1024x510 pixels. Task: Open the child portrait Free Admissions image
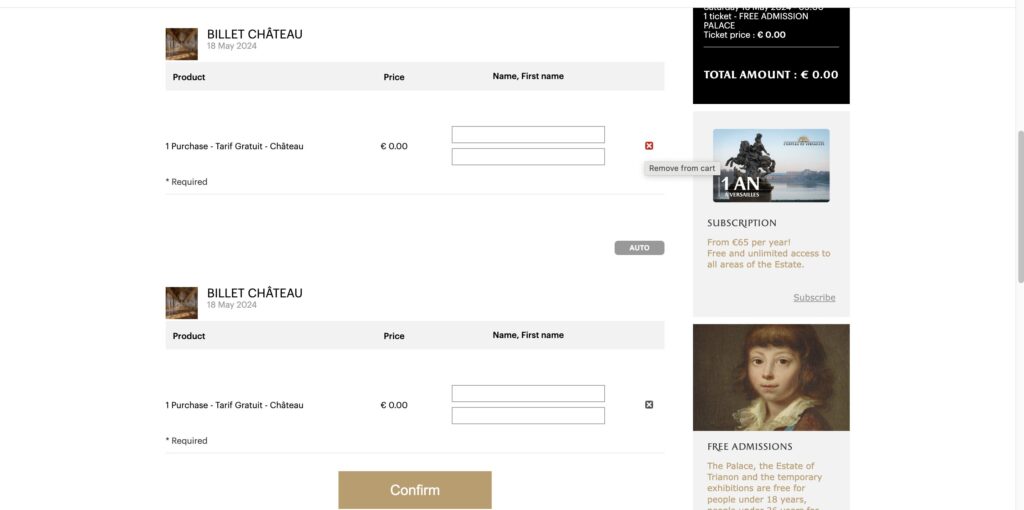point(771,377)
